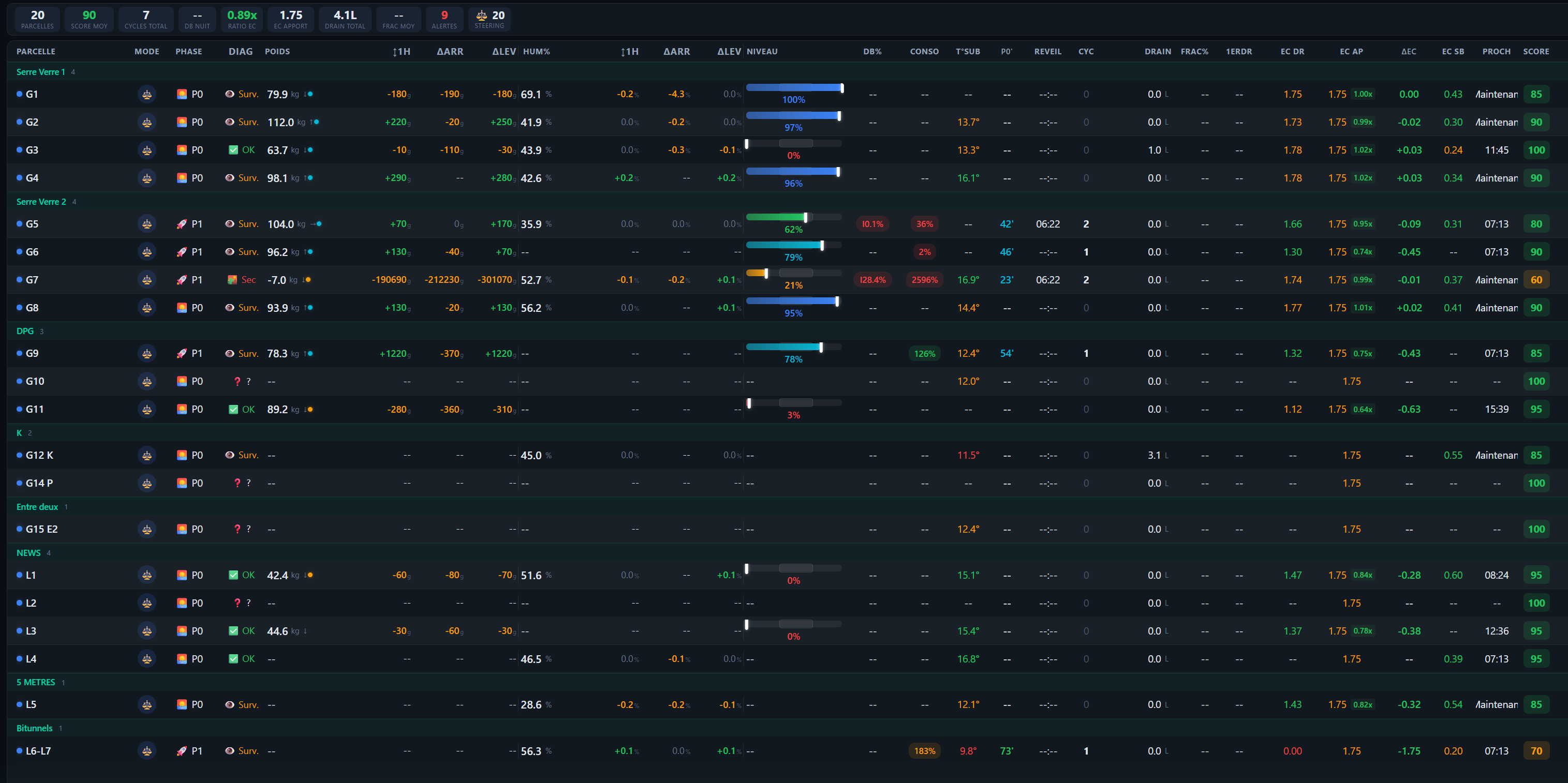Viewport: 1568px width, 783px height.
Task: Sort by the POIDS column header
Action: [x=277, y=52]
